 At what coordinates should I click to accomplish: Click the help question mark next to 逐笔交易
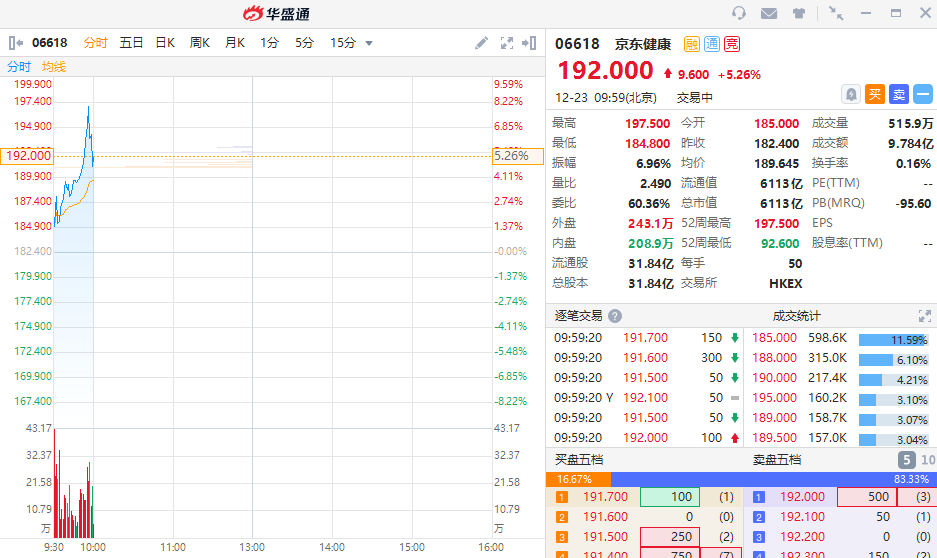(615, 316)
